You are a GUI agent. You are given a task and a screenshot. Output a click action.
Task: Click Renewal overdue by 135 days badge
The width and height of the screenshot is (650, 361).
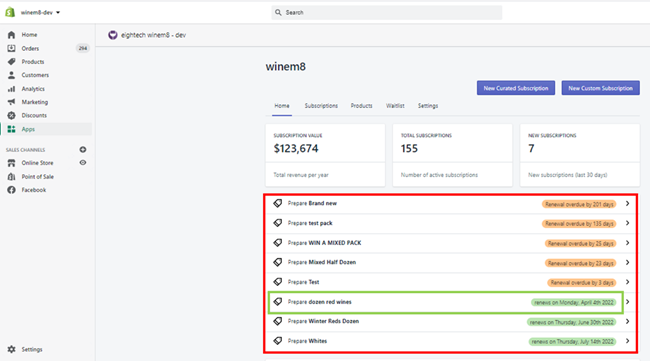click(x=579, y=224)
